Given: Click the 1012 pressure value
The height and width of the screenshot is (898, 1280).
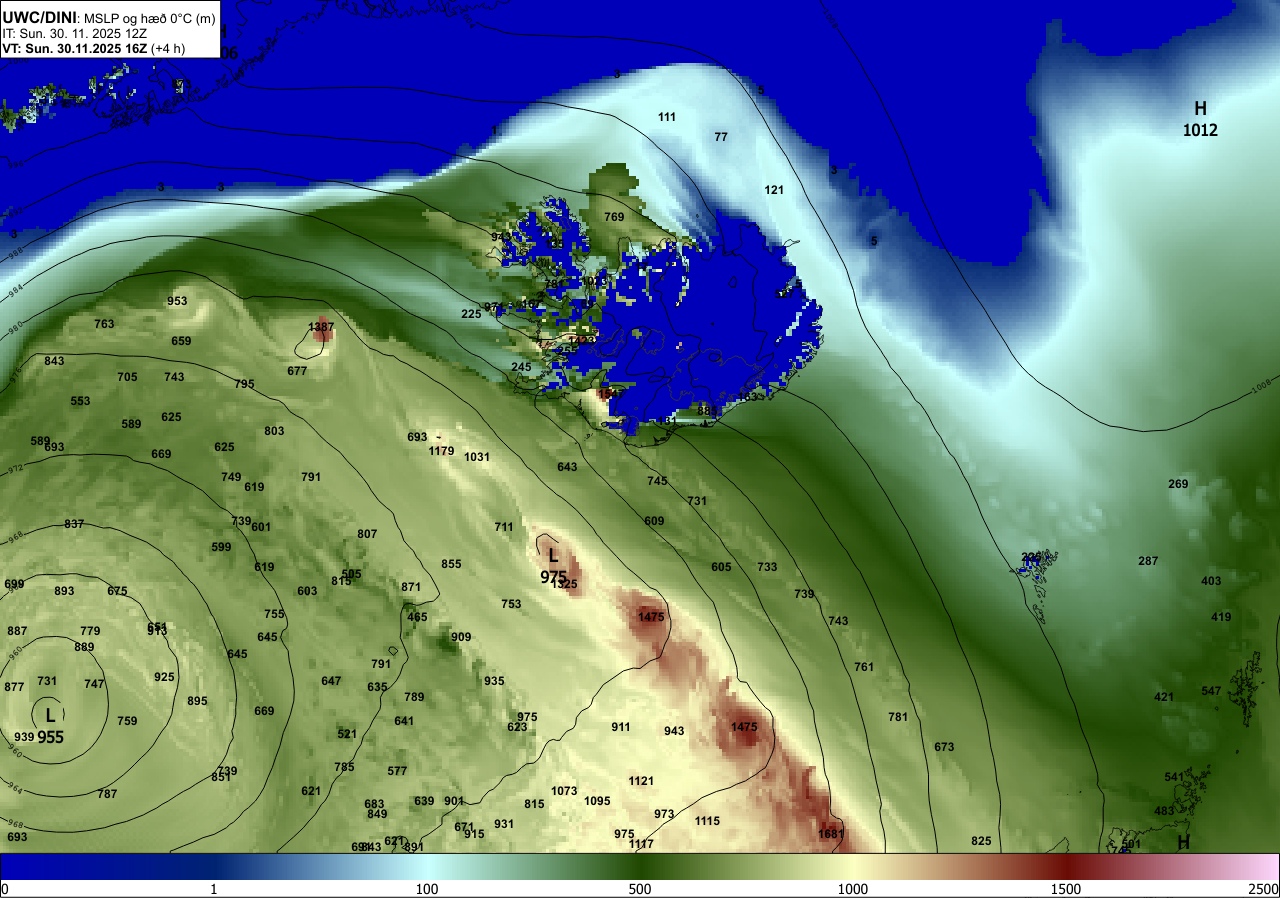Looking at the screenshot, I should coord(1200,130).
